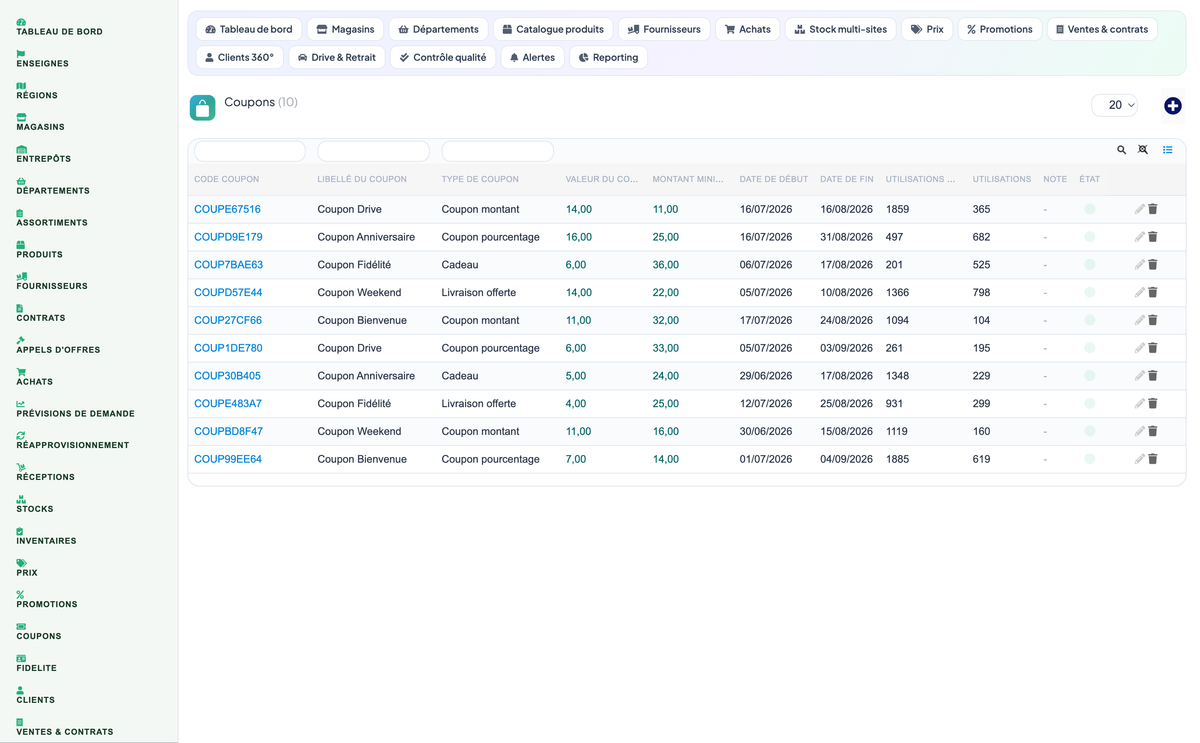Toggle the état indicator for COUPE67516

(1090, 209)
